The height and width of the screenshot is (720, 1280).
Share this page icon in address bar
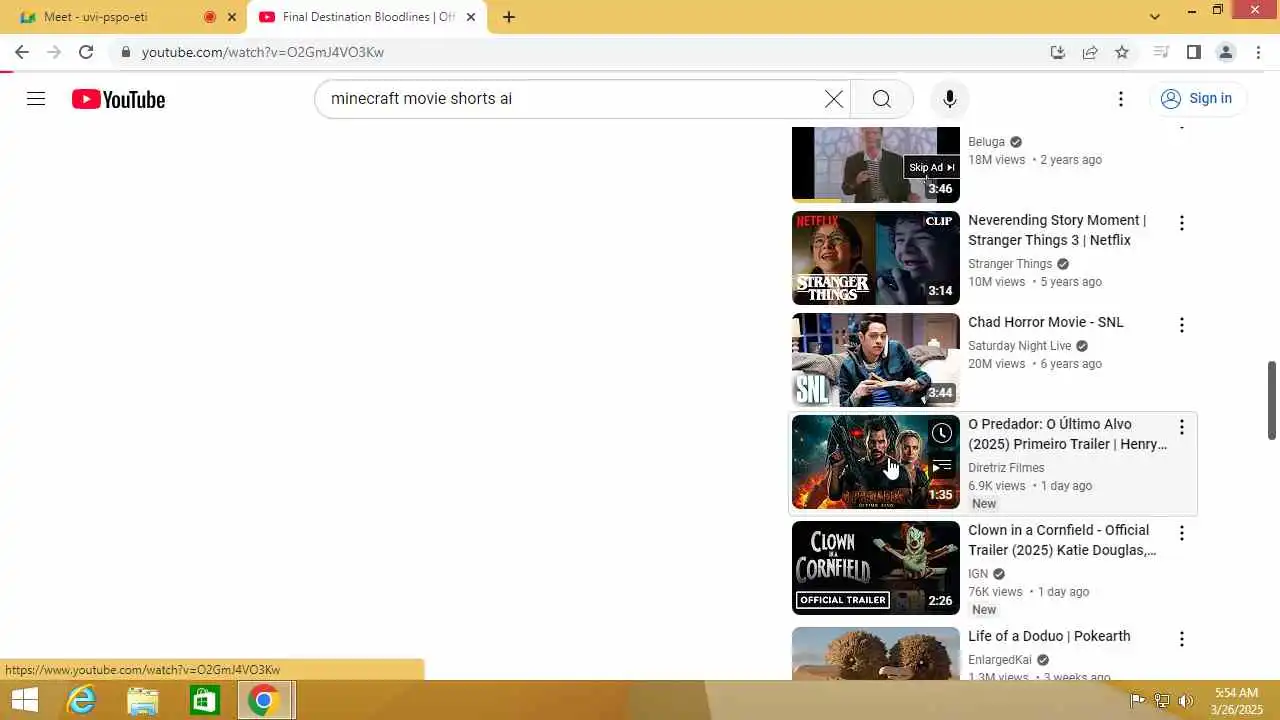pos(1090,52)
